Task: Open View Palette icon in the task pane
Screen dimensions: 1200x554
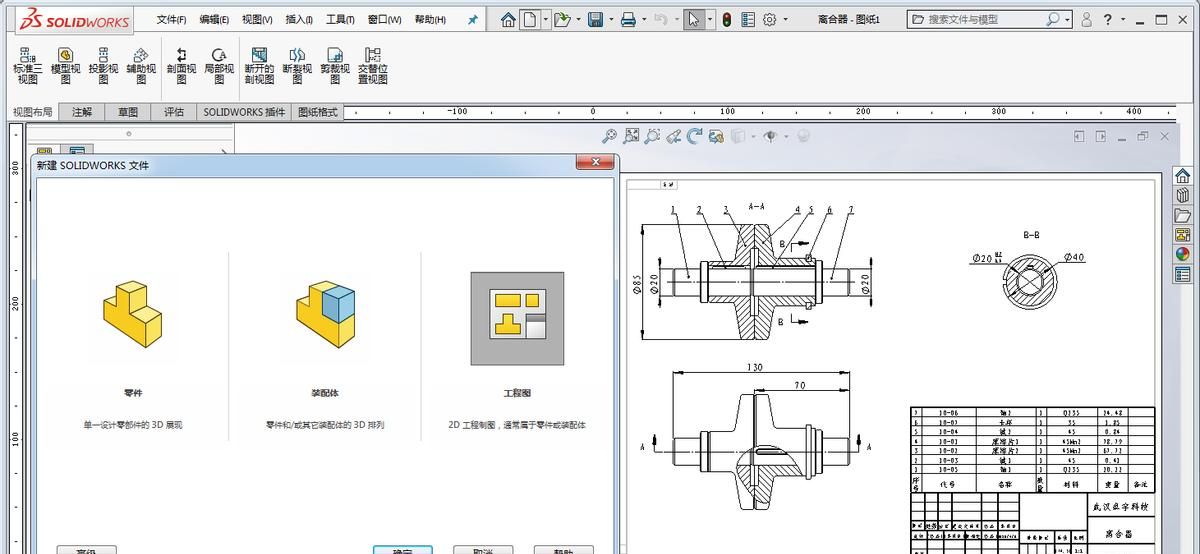Action: point(1183,234)
